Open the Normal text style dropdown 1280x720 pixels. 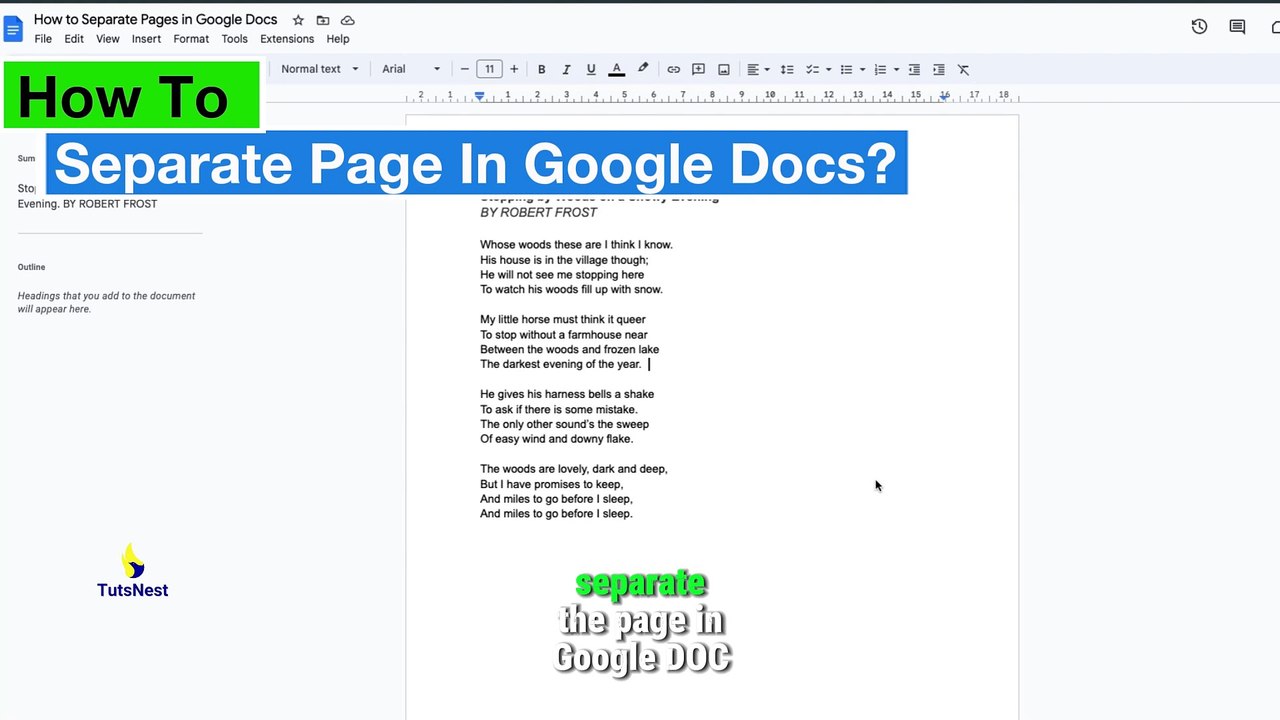pos(319,69)
